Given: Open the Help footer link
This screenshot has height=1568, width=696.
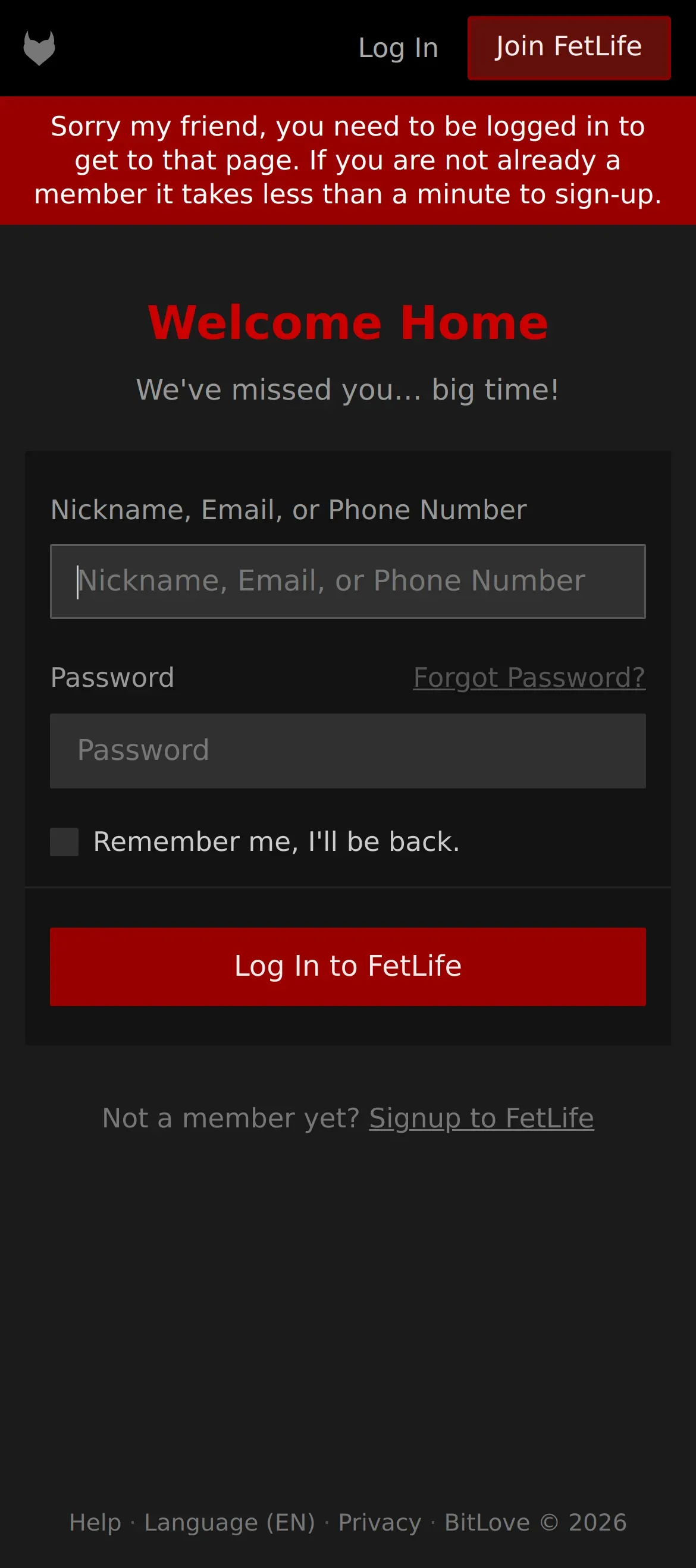Looking at the screenshot, I should coord(95,1522).
